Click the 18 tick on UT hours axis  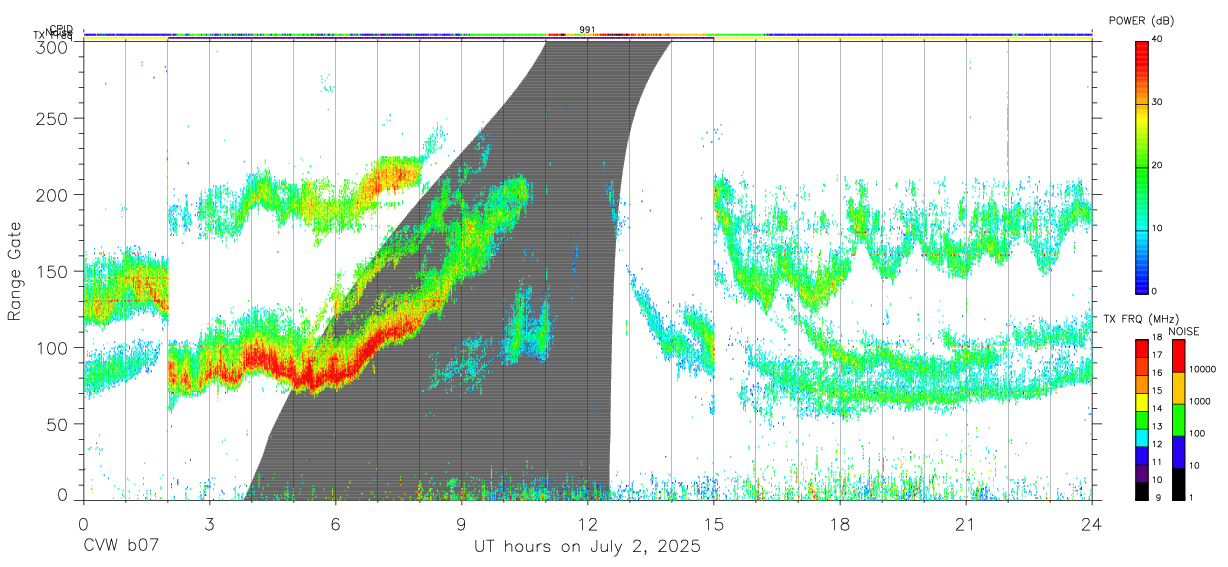pyautogui.click(x=839, y=524)
